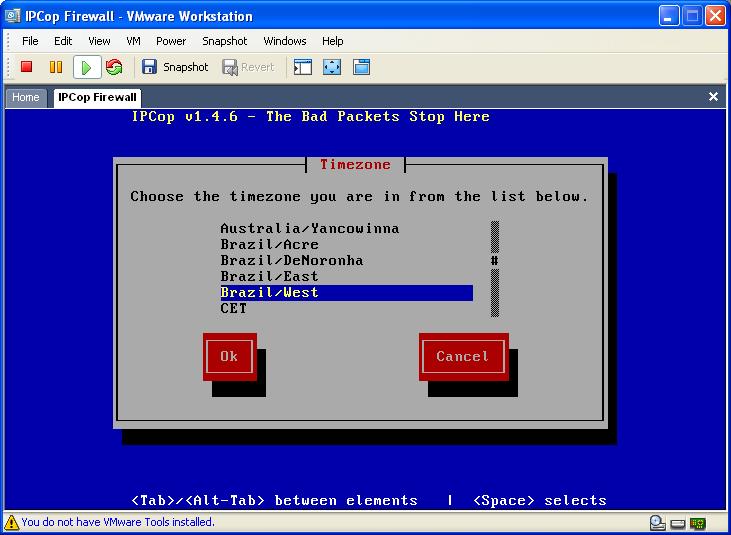The width and height of the screenshot is (731, 535).
Task: Close the VMware Workstation window
Action: point(715,16)
